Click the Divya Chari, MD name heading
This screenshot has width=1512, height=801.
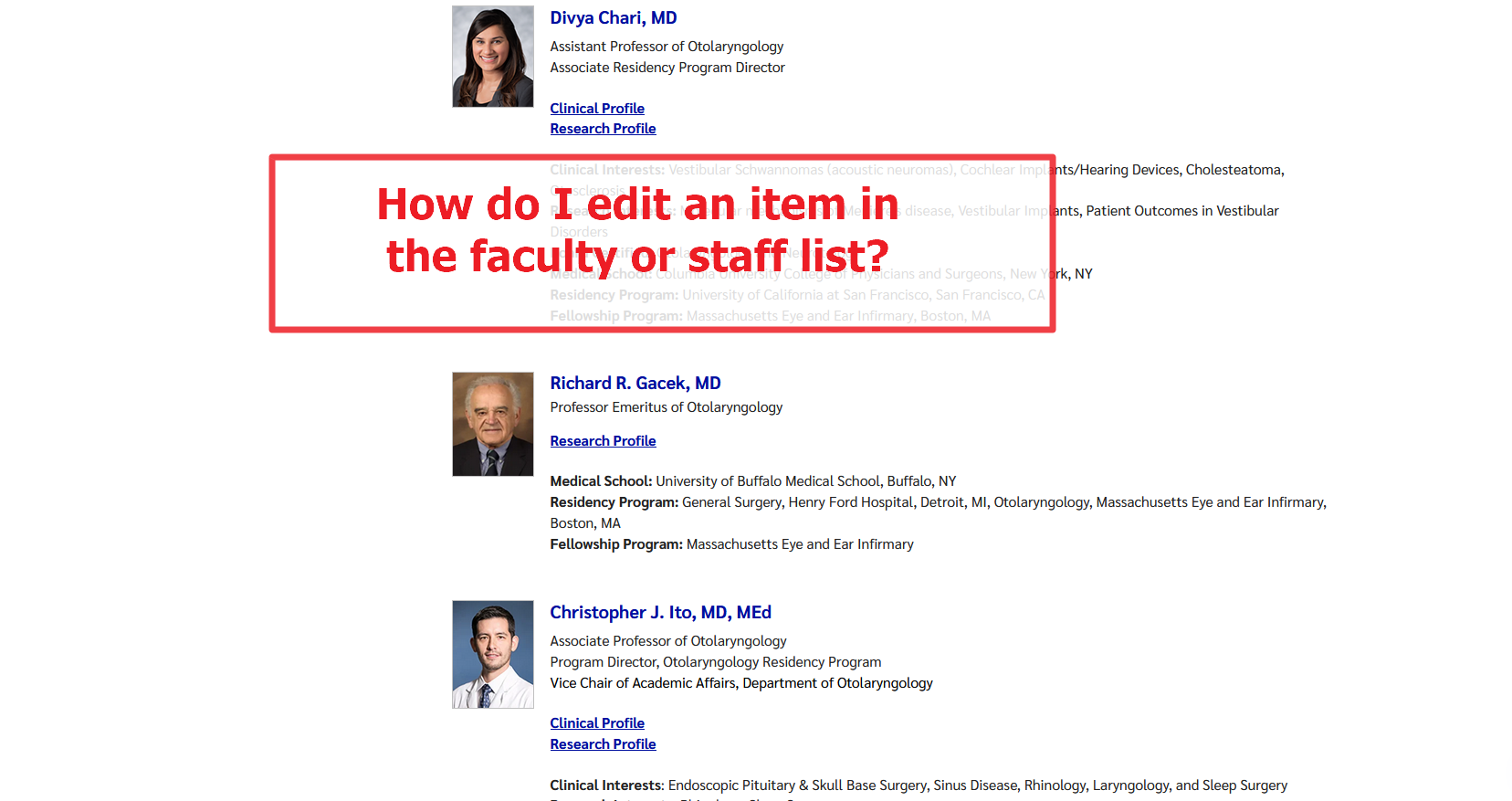tap(613, 18)
